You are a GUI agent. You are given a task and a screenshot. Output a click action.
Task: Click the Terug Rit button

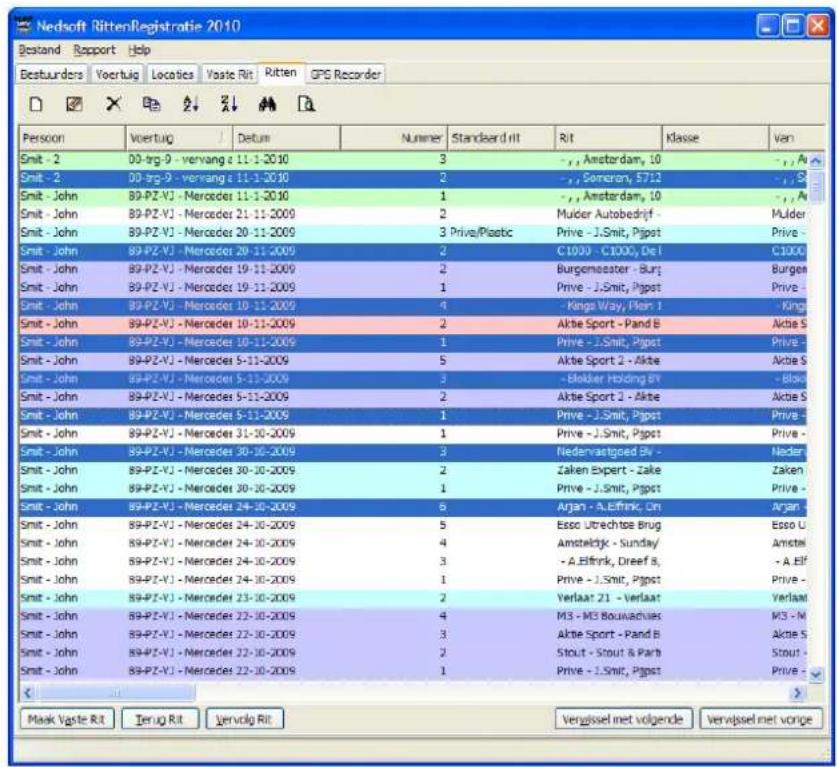coord(160,719)
